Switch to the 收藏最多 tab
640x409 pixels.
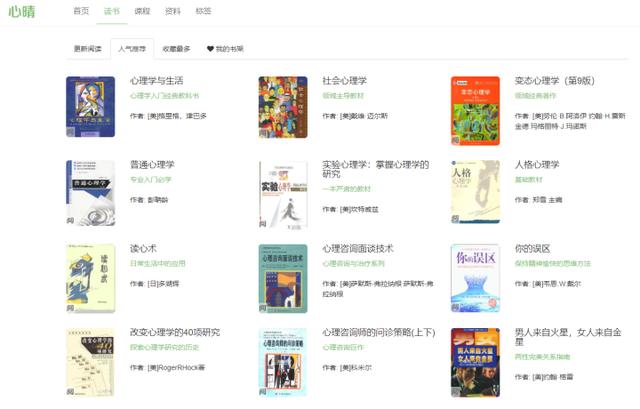pyautogui.click(x=176, y=49)
